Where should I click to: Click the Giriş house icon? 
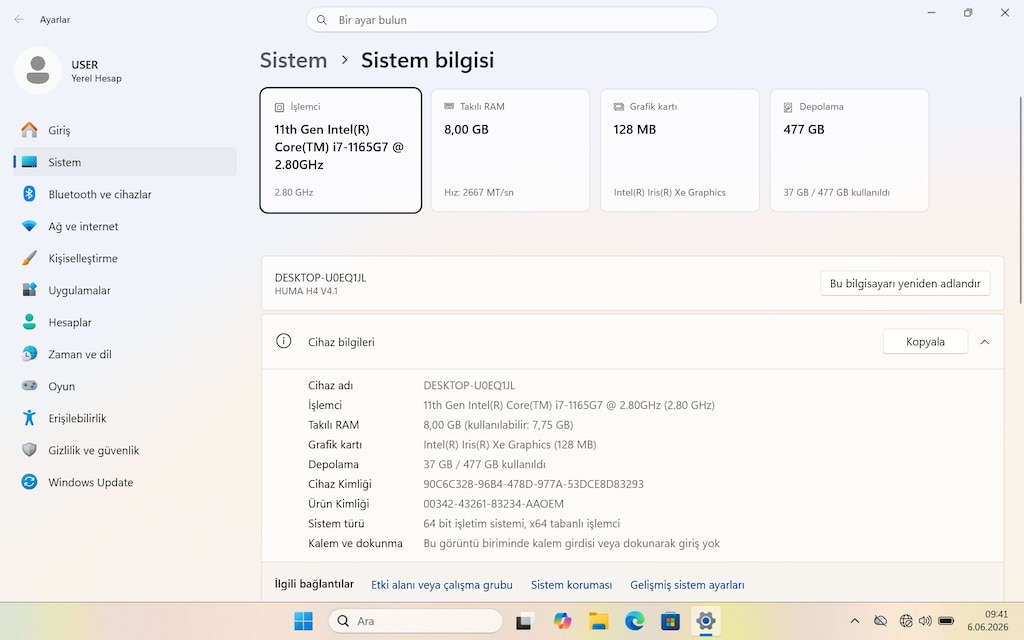coord(29,129)
